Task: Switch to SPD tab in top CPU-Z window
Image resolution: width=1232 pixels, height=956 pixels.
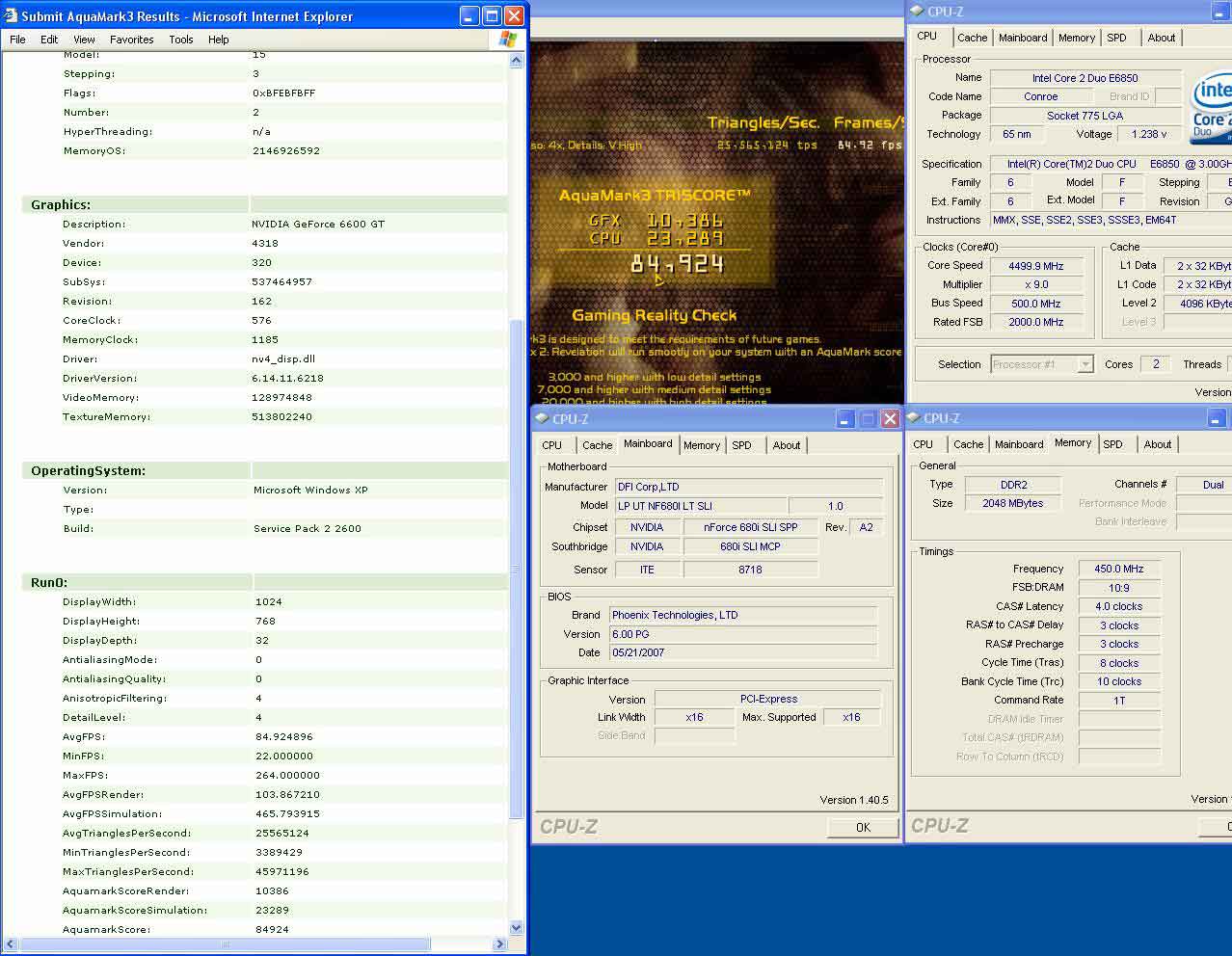Action: coord(1116,38)
